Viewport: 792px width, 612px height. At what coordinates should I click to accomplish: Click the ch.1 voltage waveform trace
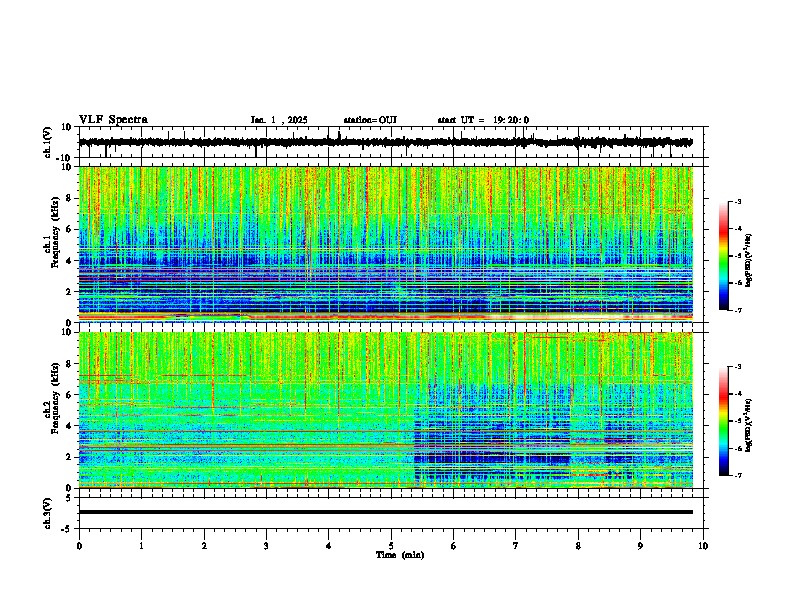385,142
